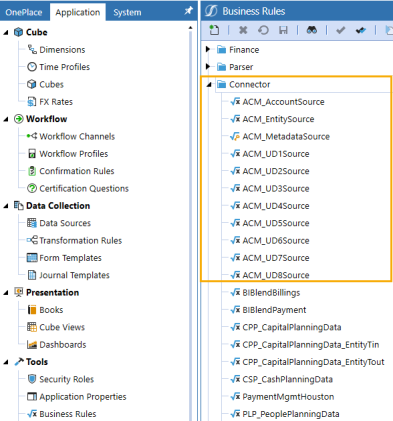Open the ACM_MetadataSource rule
This screenshot has width=393, height=421.
point(286,136)
